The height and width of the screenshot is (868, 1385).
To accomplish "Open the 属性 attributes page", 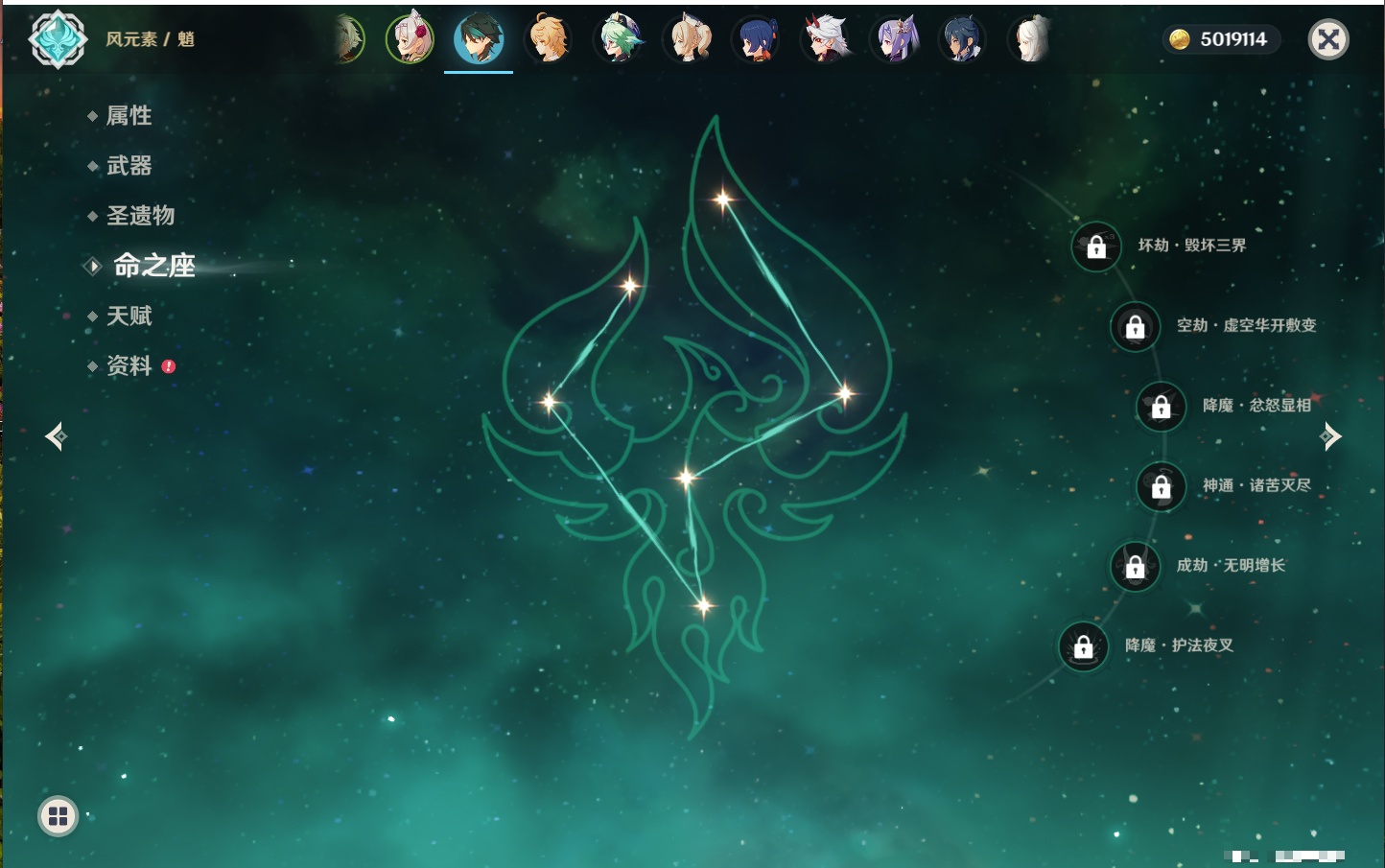I will [x=129, y=116].
